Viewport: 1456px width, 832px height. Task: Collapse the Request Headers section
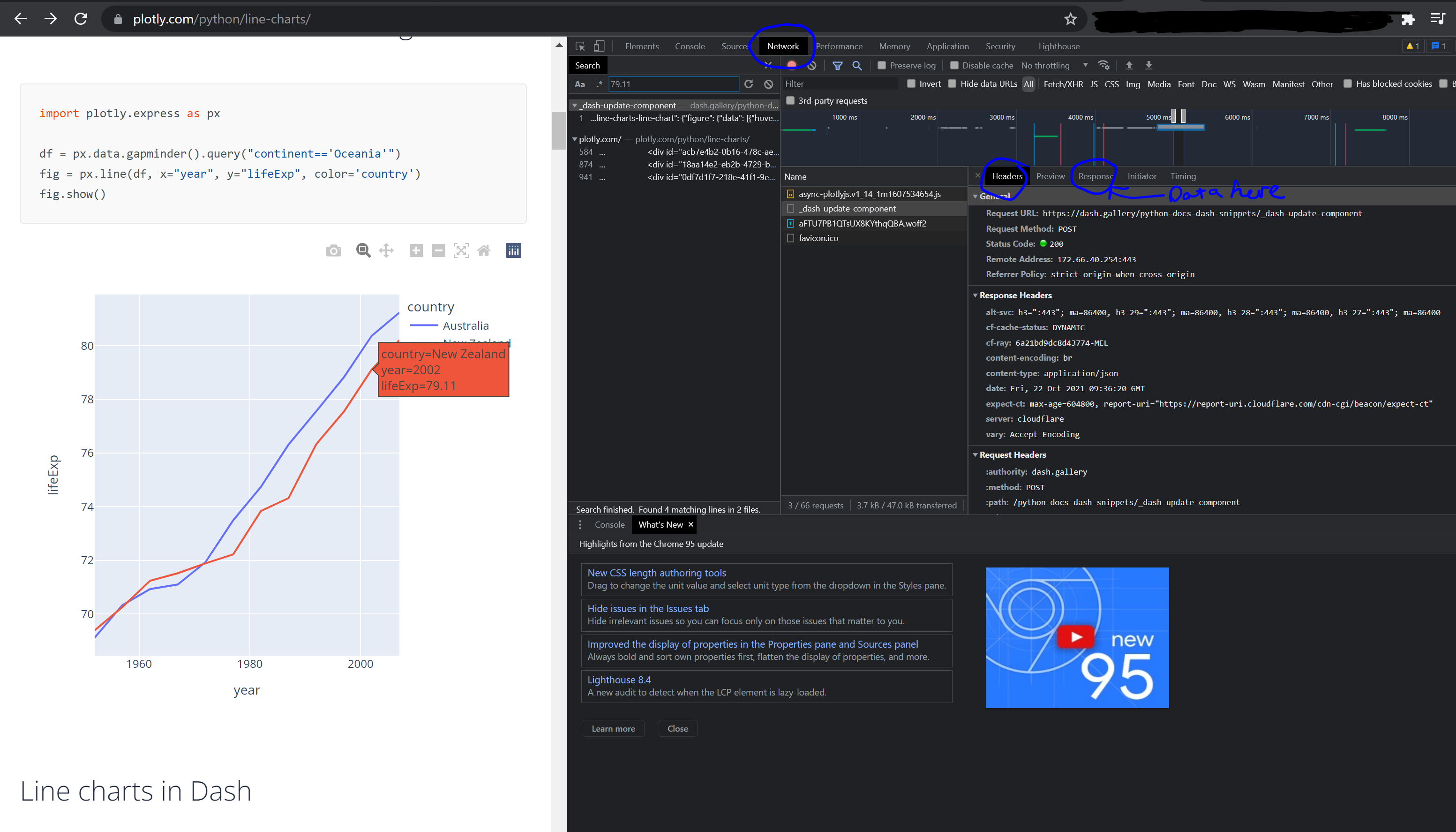click(x=975, y=455)
